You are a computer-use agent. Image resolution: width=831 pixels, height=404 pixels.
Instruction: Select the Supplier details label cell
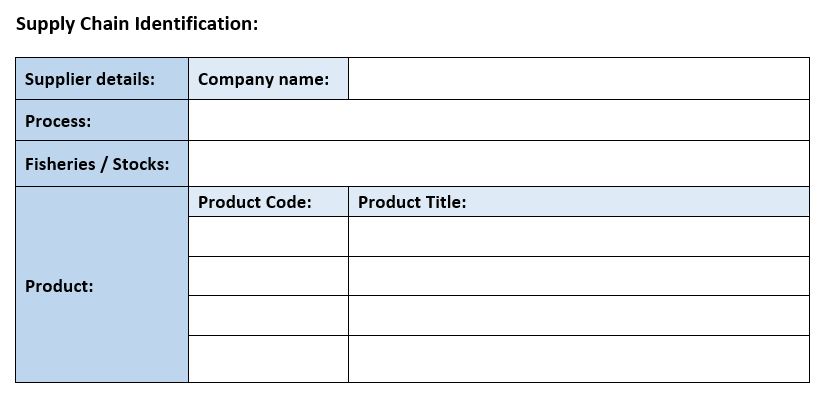click(x=102, y=79)
